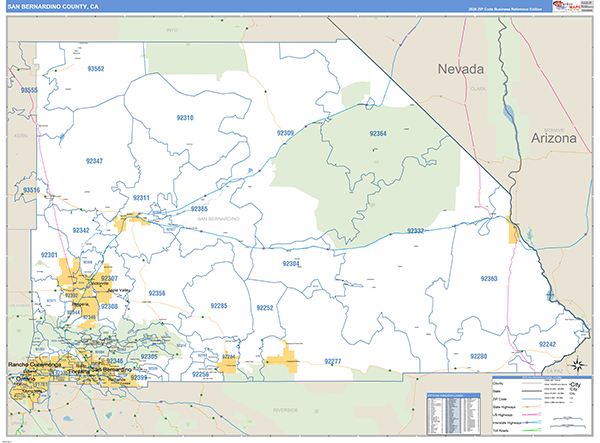The width and height of the screenshot is (600, 443).
Task: Click ZIP code 92277 label
Action: [x=333, y=361]
